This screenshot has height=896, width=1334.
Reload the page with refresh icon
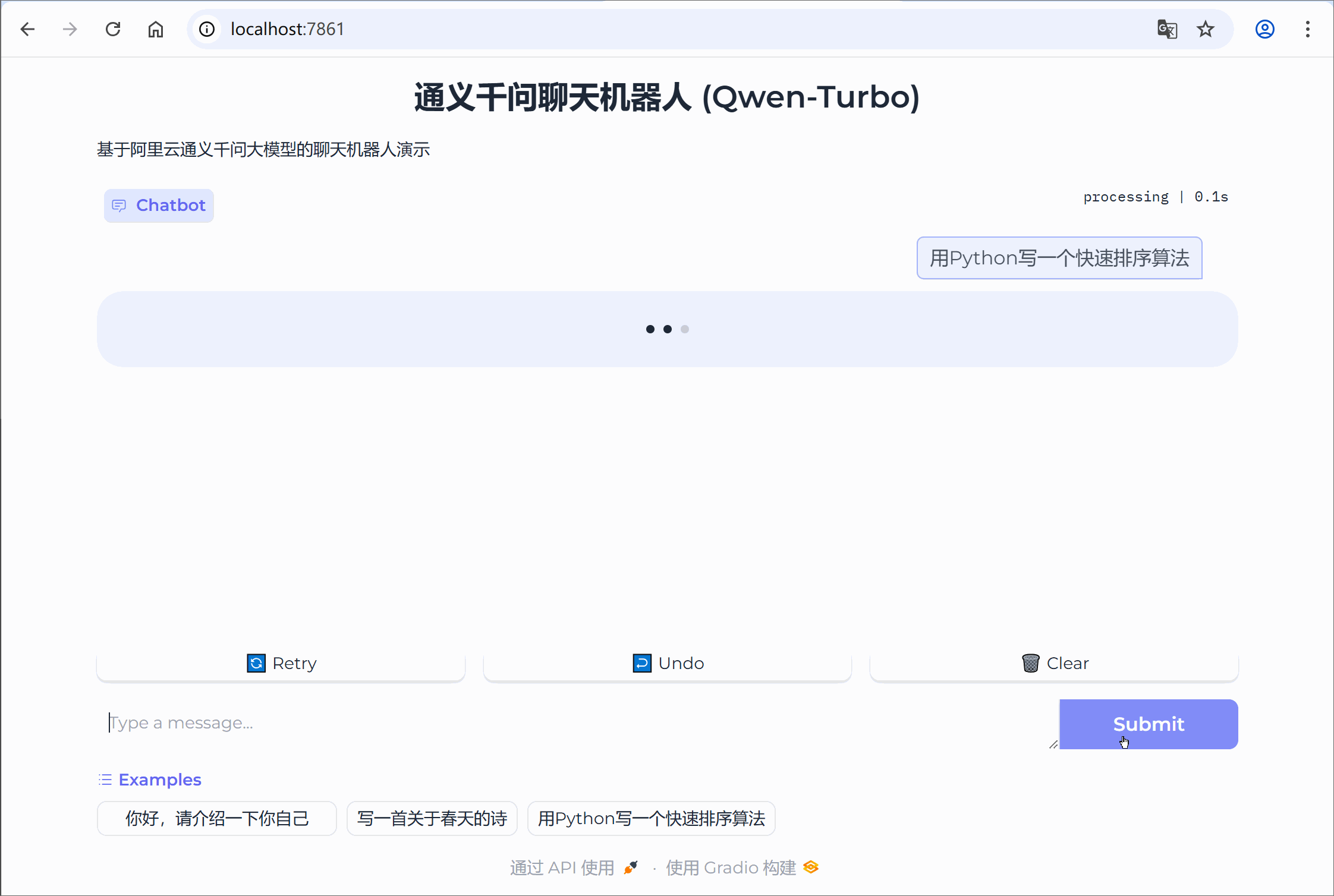click(113, 29)
